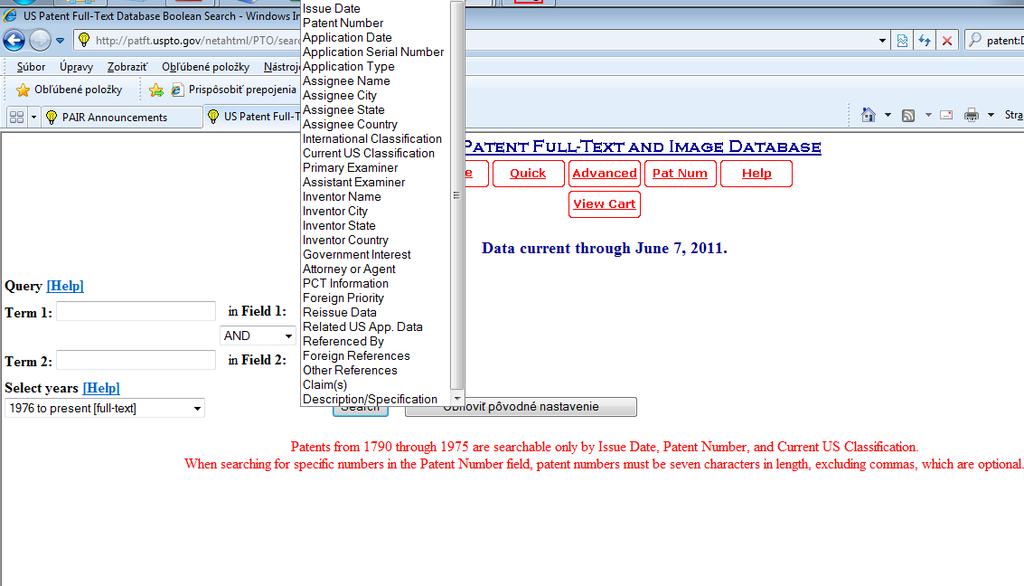Select Reissue Data option
The width and height of the screenshot is (1024, 586).
pyautogui.click(x=339, y=312)
